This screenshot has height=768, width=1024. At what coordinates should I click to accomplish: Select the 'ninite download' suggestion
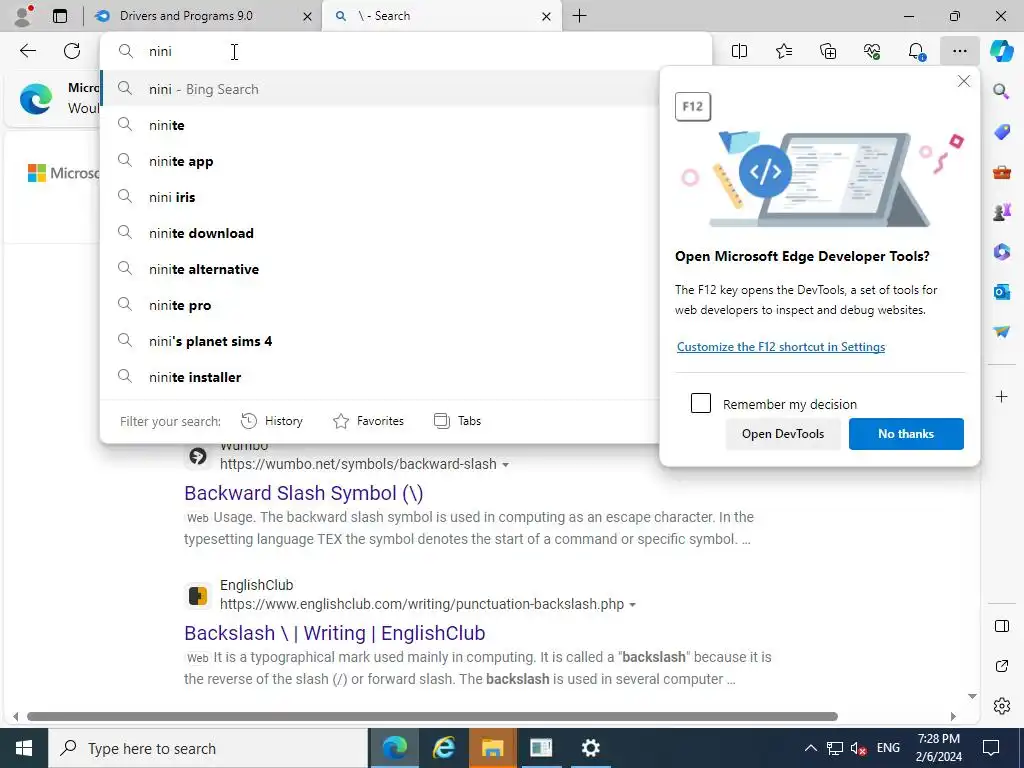click(379, 233)
